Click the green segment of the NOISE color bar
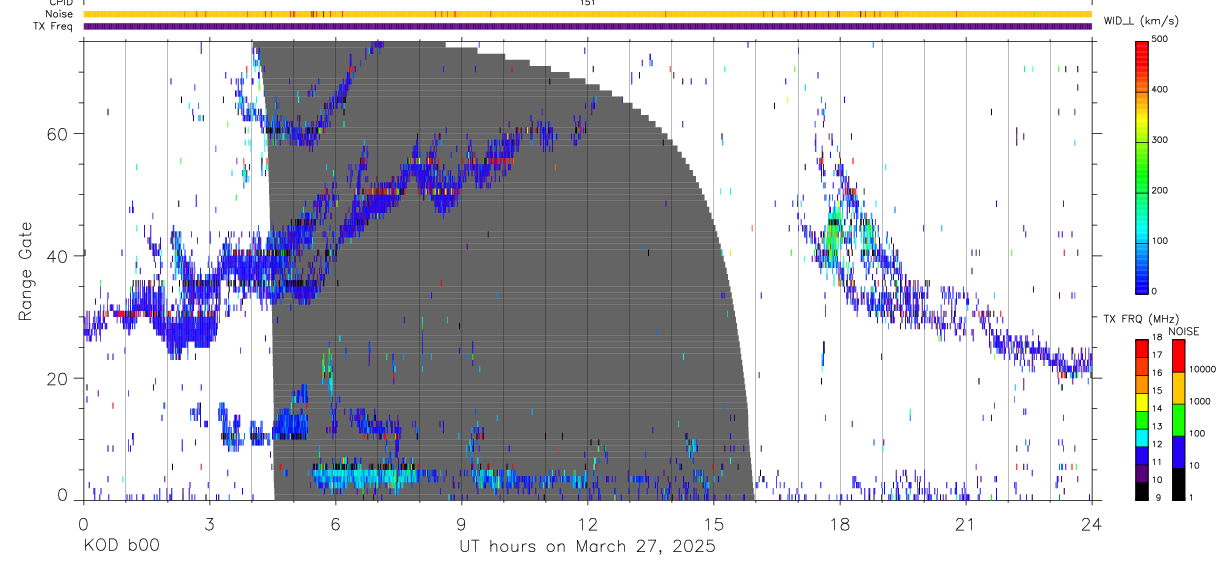Image resolution: width=1228 pixels, height=567 pixels. pyautogui.click(x=1178, y=420)
